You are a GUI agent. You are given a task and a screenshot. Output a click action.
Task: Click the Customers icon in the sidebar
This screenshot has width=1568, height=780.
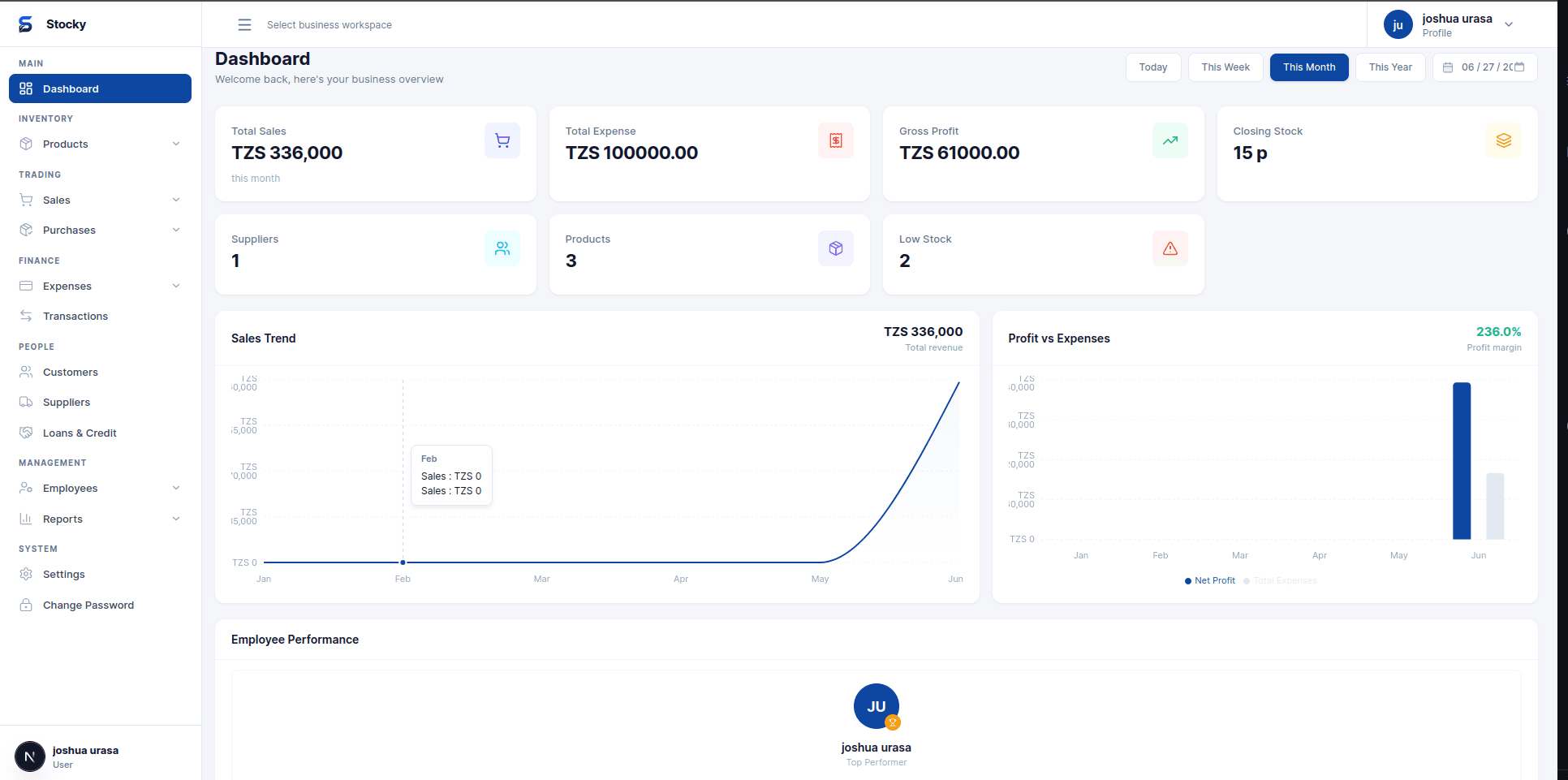[x=26, y=372]
